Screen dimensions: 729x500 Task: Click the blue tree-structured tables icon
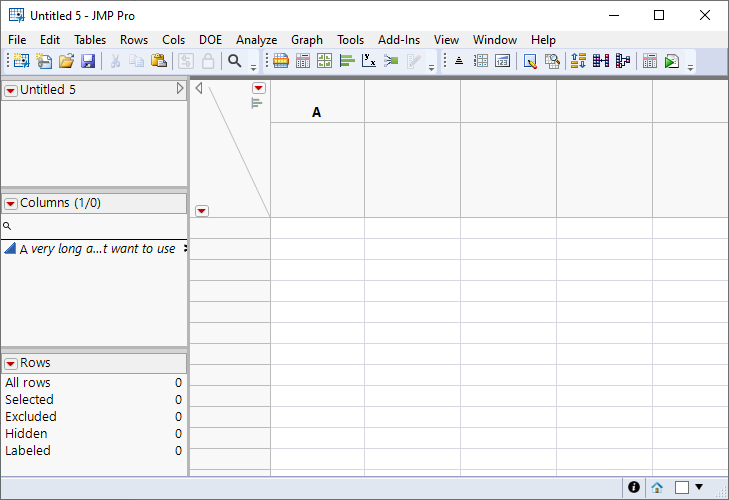click(623, 61)
